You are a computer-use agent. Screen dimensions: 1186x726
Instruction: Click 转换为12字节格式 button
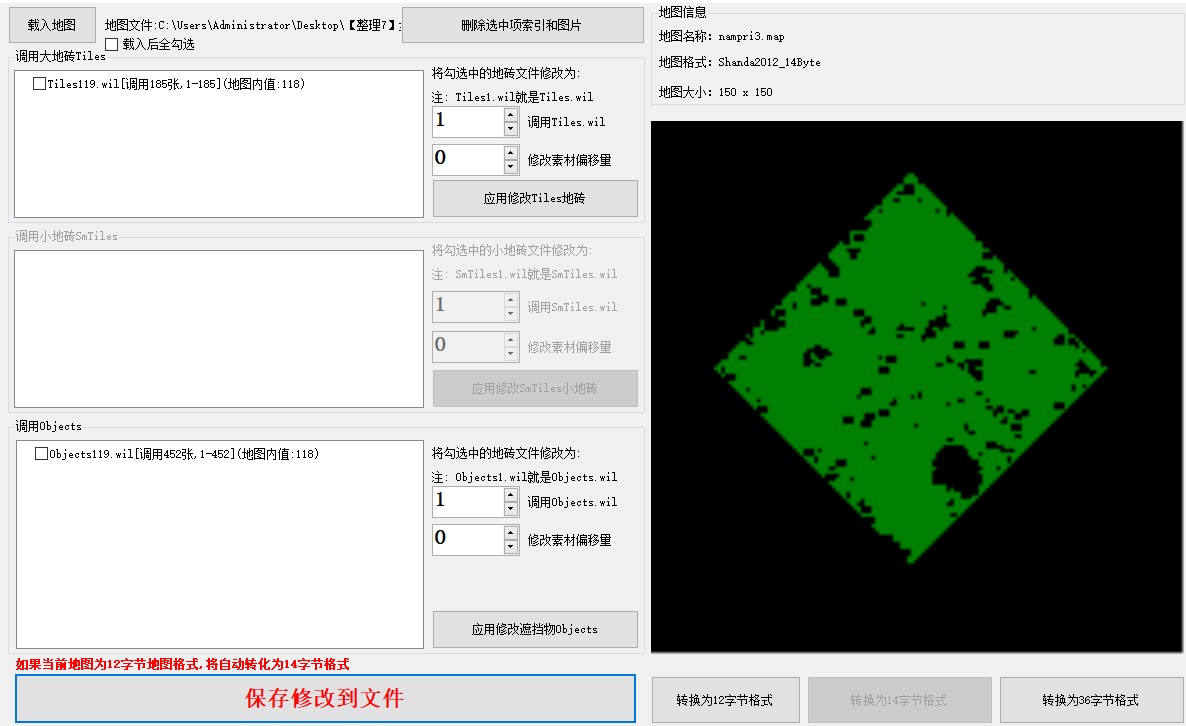pos(724,700)
